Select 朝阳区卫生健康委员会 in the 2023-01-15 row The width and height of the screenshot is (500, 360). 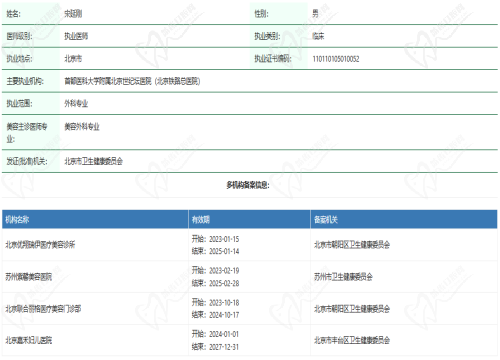(x=352, y=245)
